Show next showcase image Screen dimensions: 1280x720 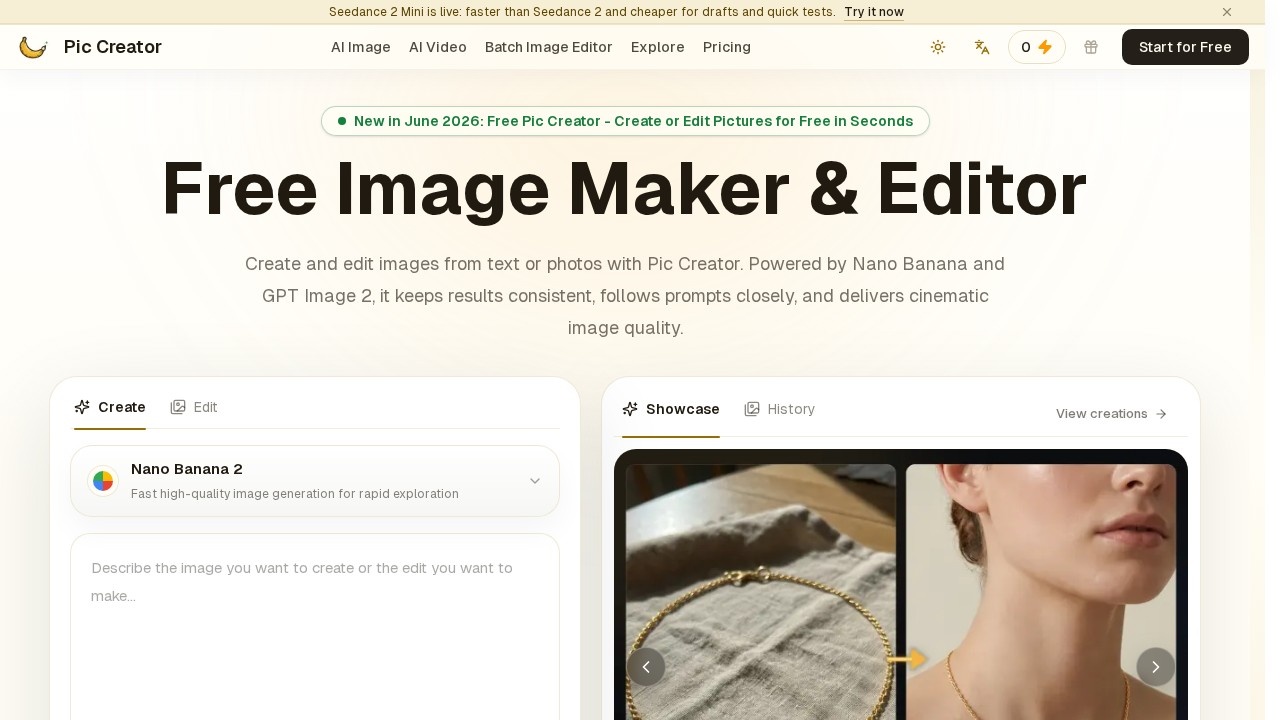pyautogui.click(x=1156, y=667)
